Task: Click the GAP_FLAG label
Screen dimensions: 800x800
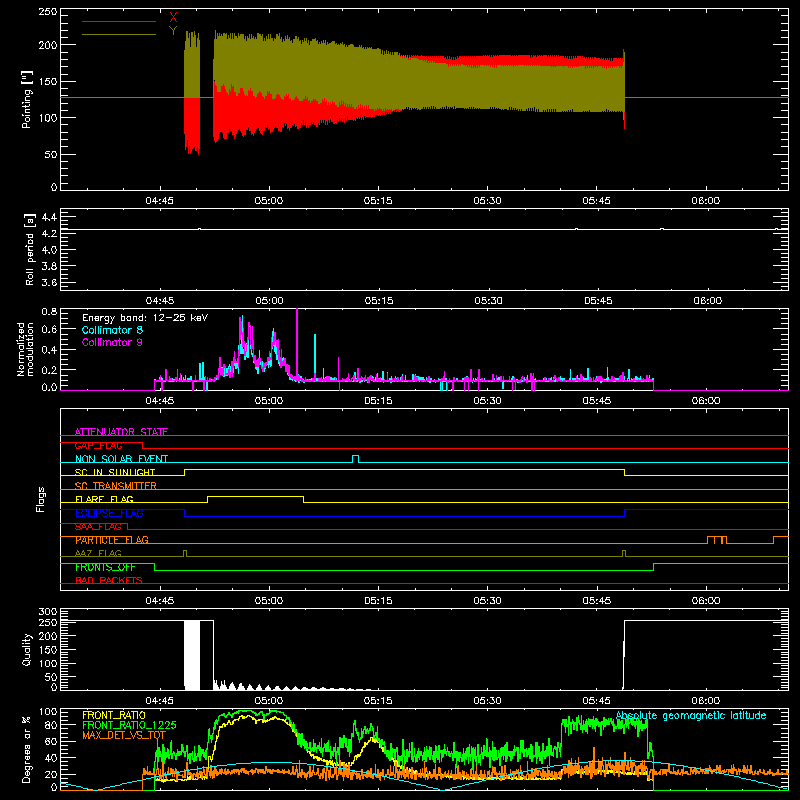Action: pos(98,445)
